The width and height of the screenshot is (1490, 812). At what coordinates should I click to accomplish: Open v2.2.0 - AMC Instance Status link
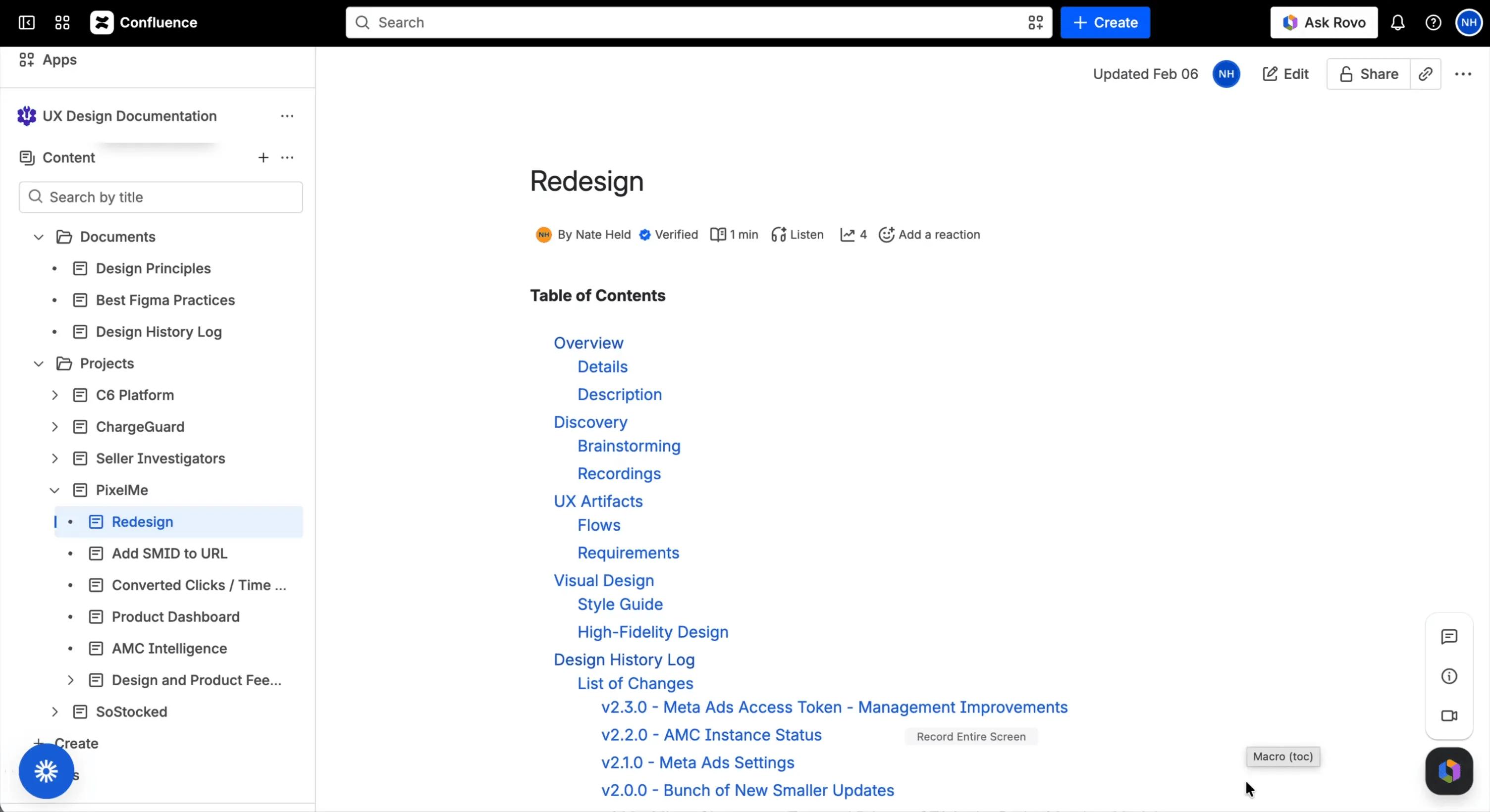[x=711, y=734]
